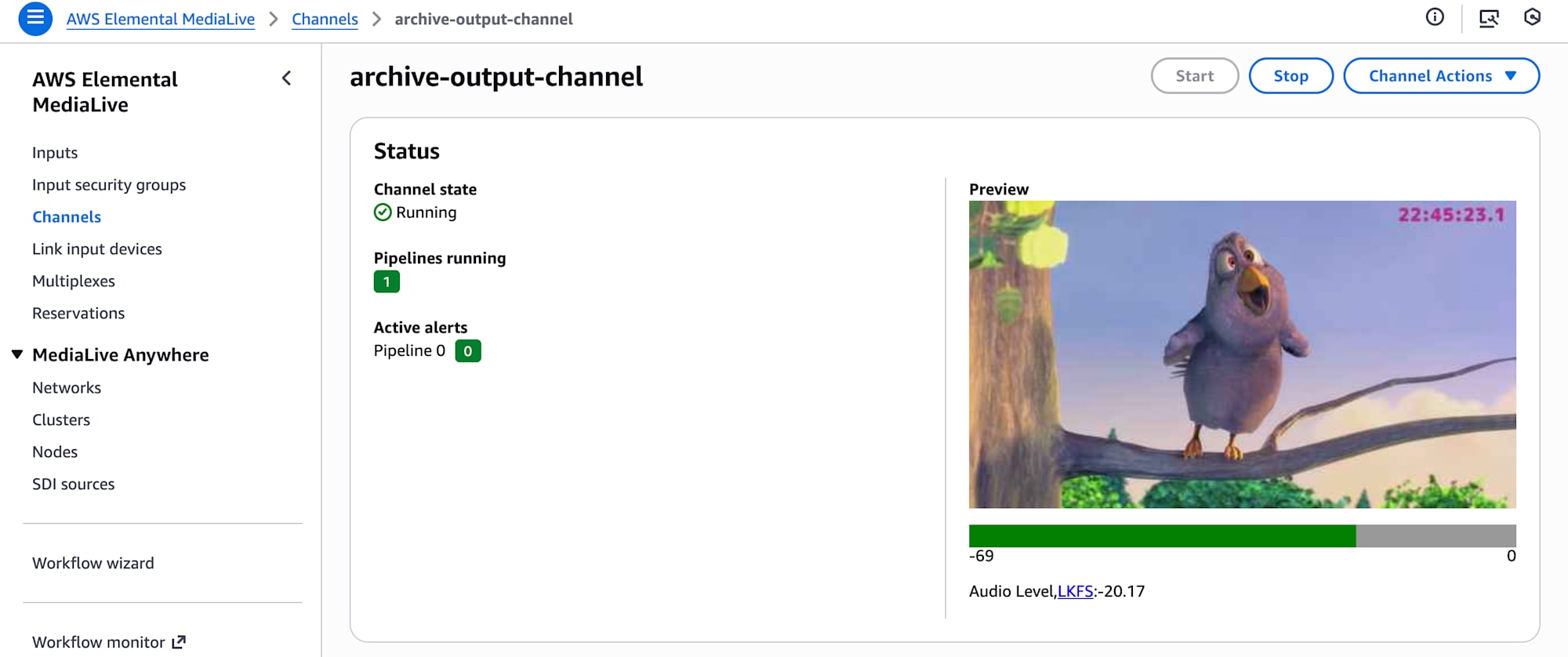Click the Preview label
This screenshot has height=657, width=1568.
coord(999,190)
